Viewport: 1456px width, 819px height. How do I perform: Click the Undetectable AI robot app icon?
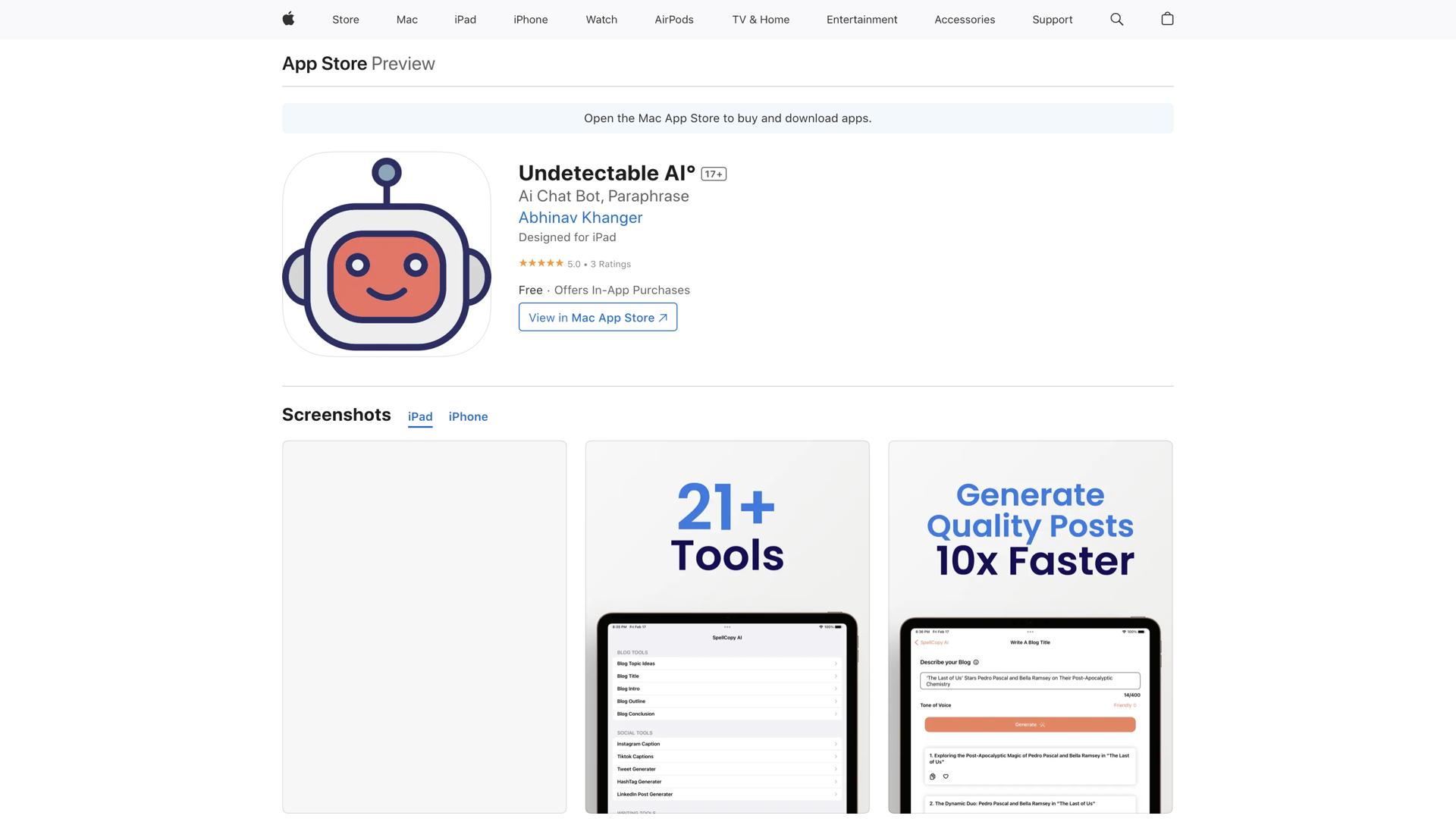pos(387,254)
